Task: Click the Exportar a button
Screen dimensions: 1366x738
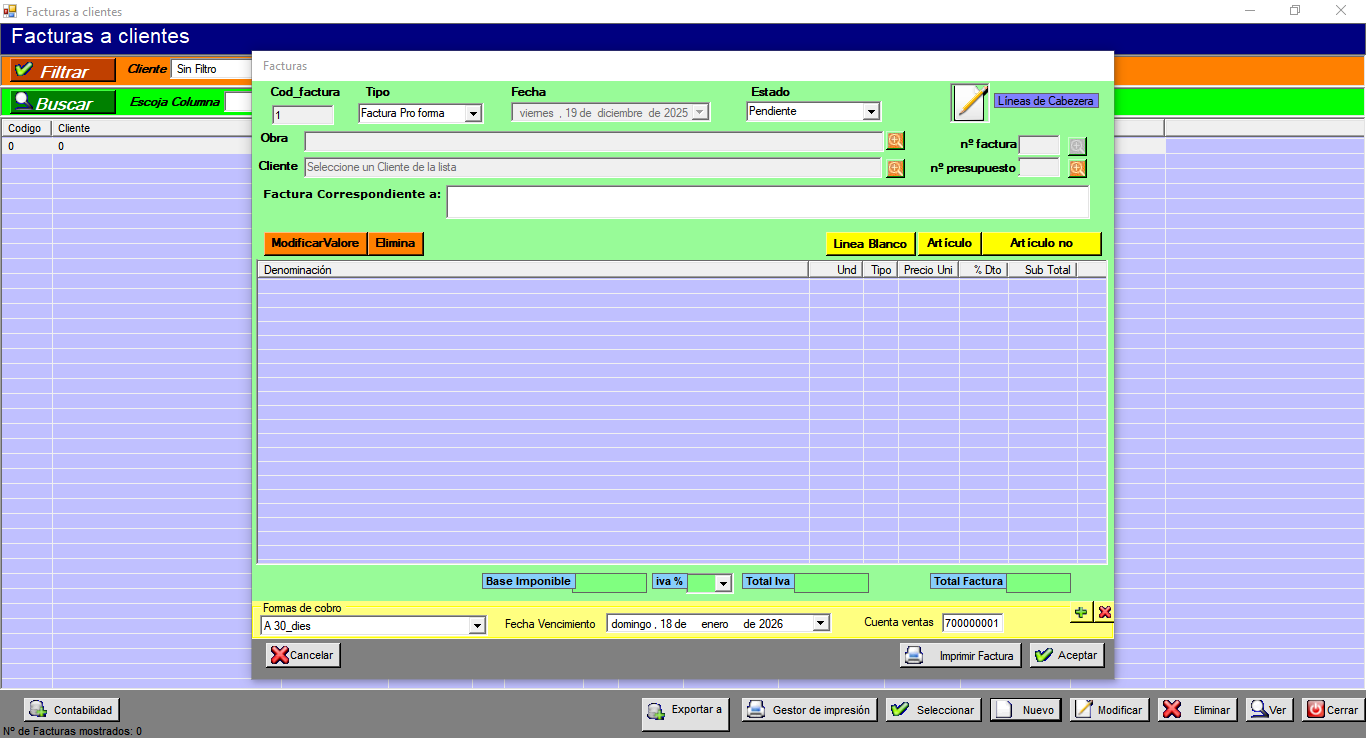Action: tap(685, 710)
